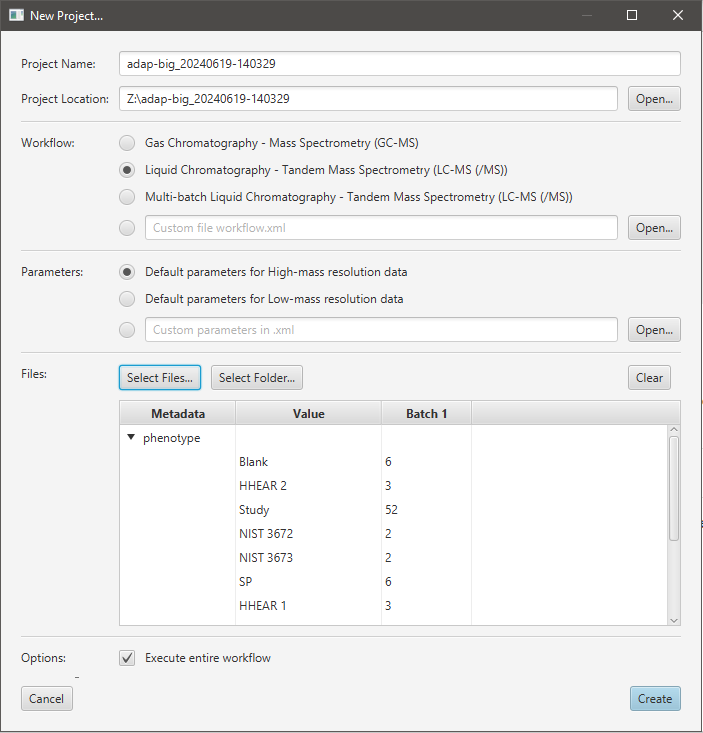Collapse the phenotype tree node
Image resolution: width=703 pixels, height=733 pixels.
point(131,438)
